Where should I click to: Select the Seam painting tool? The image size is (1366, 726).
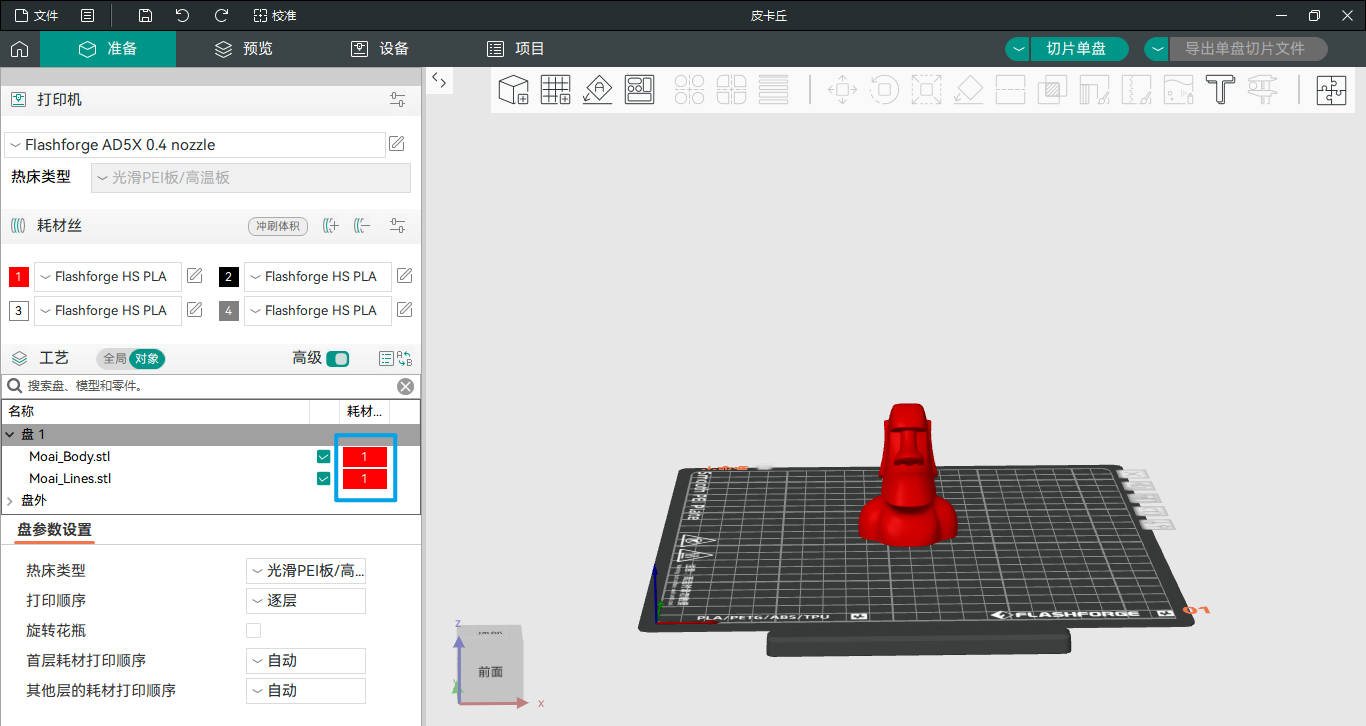coord(1136,90)
